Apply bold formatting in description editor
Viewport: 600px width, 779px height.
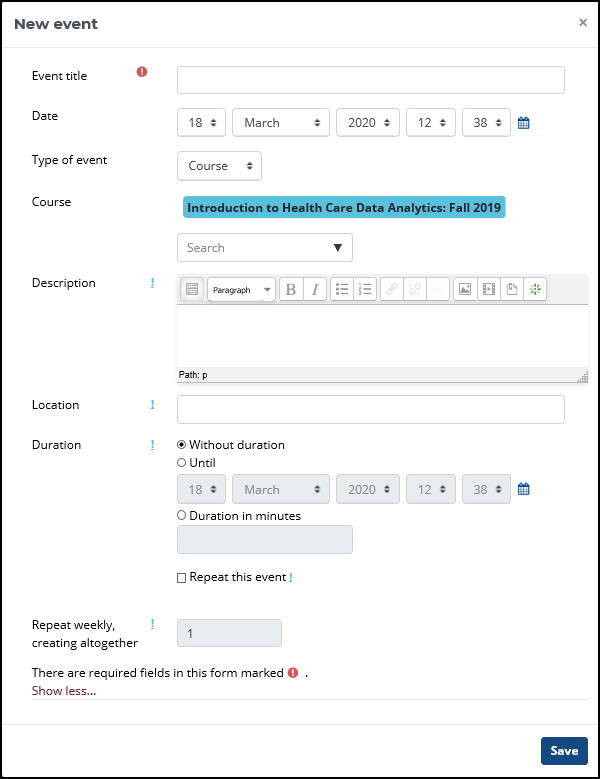(x=291, y=290)
